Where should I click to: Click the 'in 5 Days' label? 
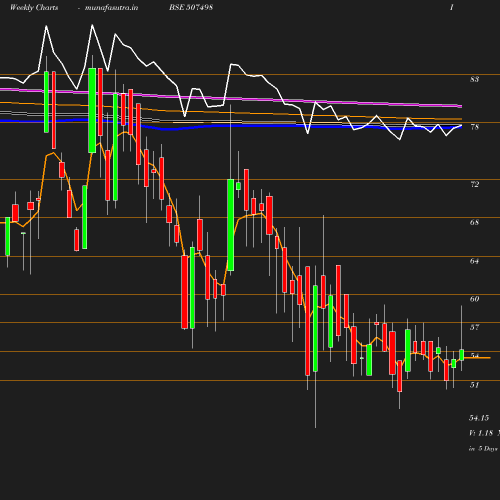click(x=483, y=449)
